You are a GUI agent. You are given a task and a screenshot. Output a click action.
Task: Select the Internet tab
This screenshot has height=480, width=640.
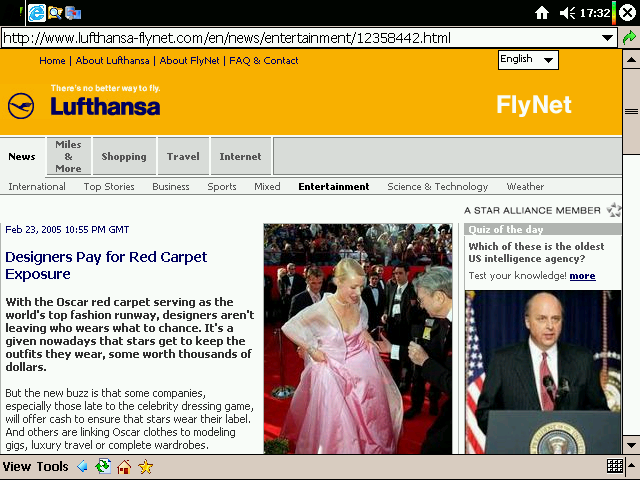pos(240,156)
